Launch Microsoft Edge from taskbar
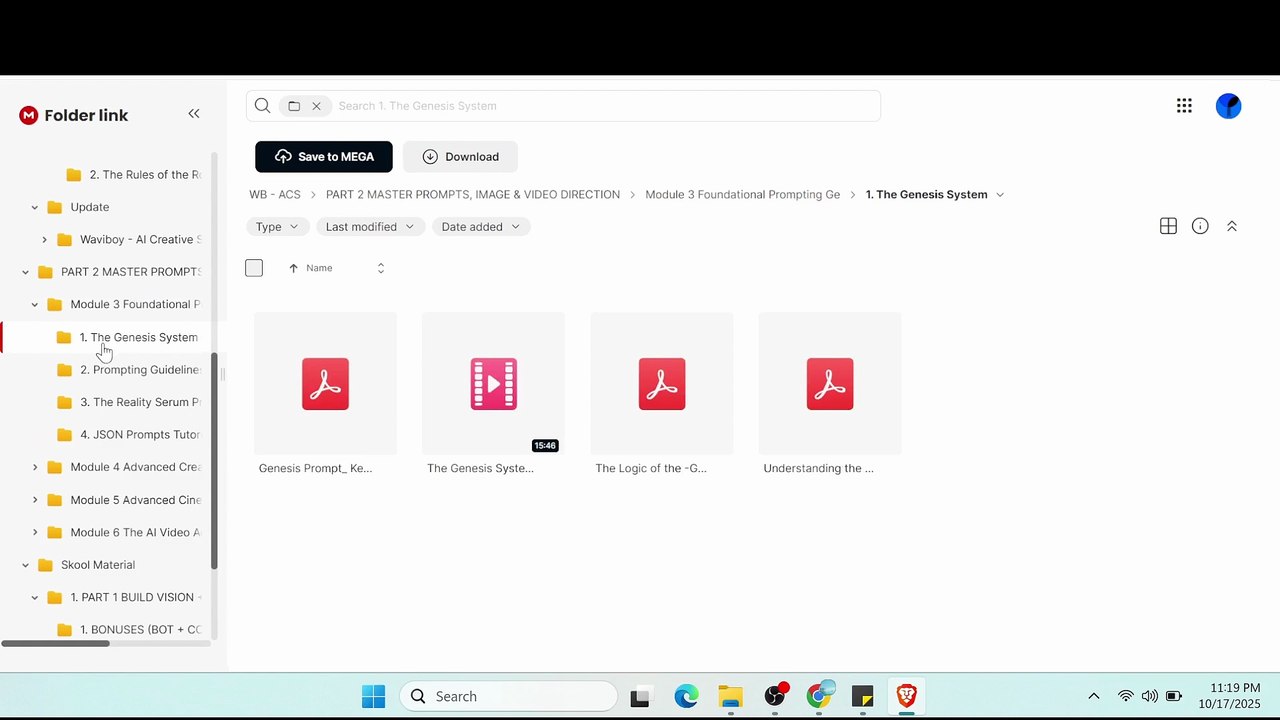 pyautogui.click(x=686, y=696)
